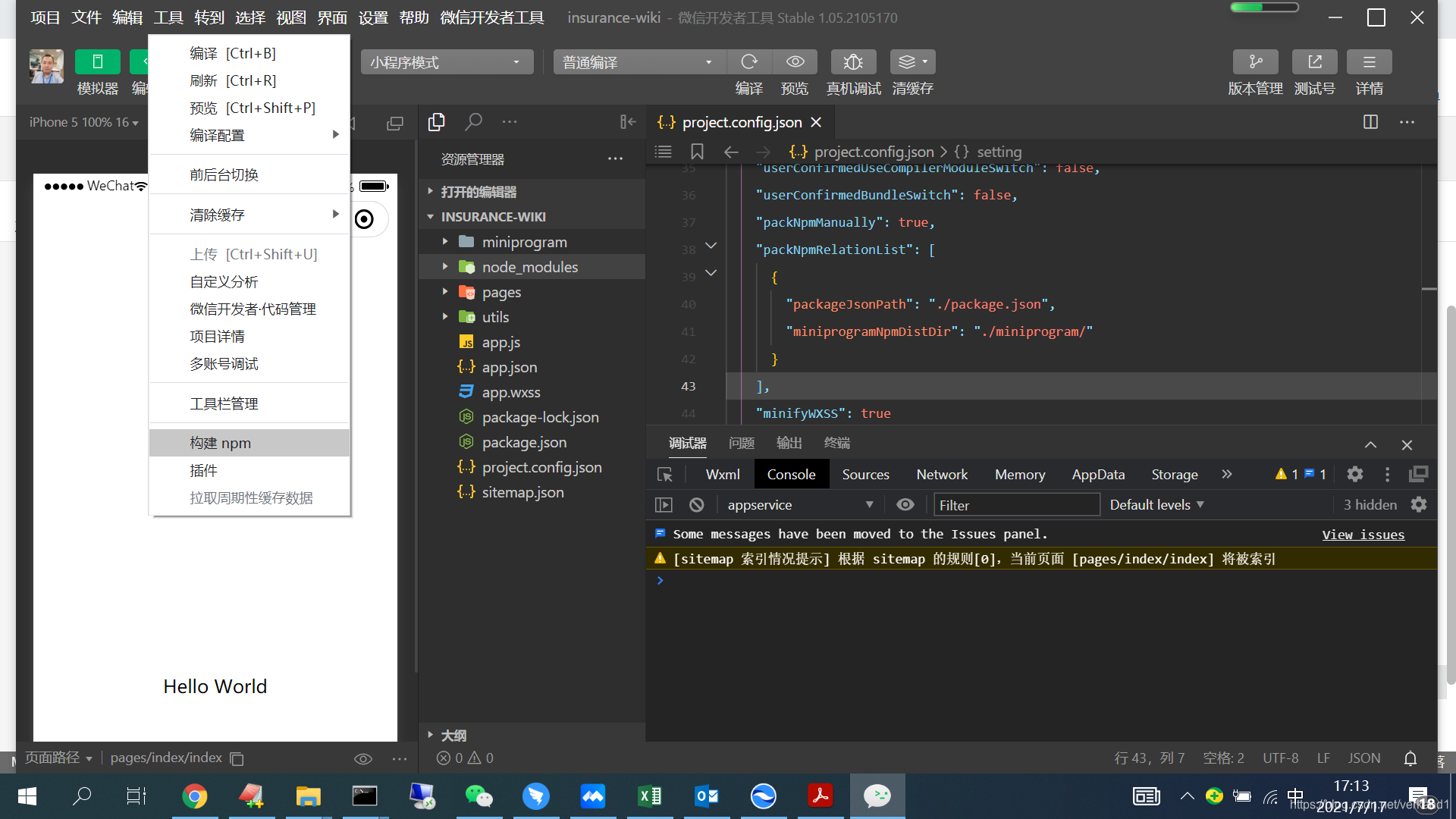Expand the utils folder
The image size is (1456, 819).
445,317
